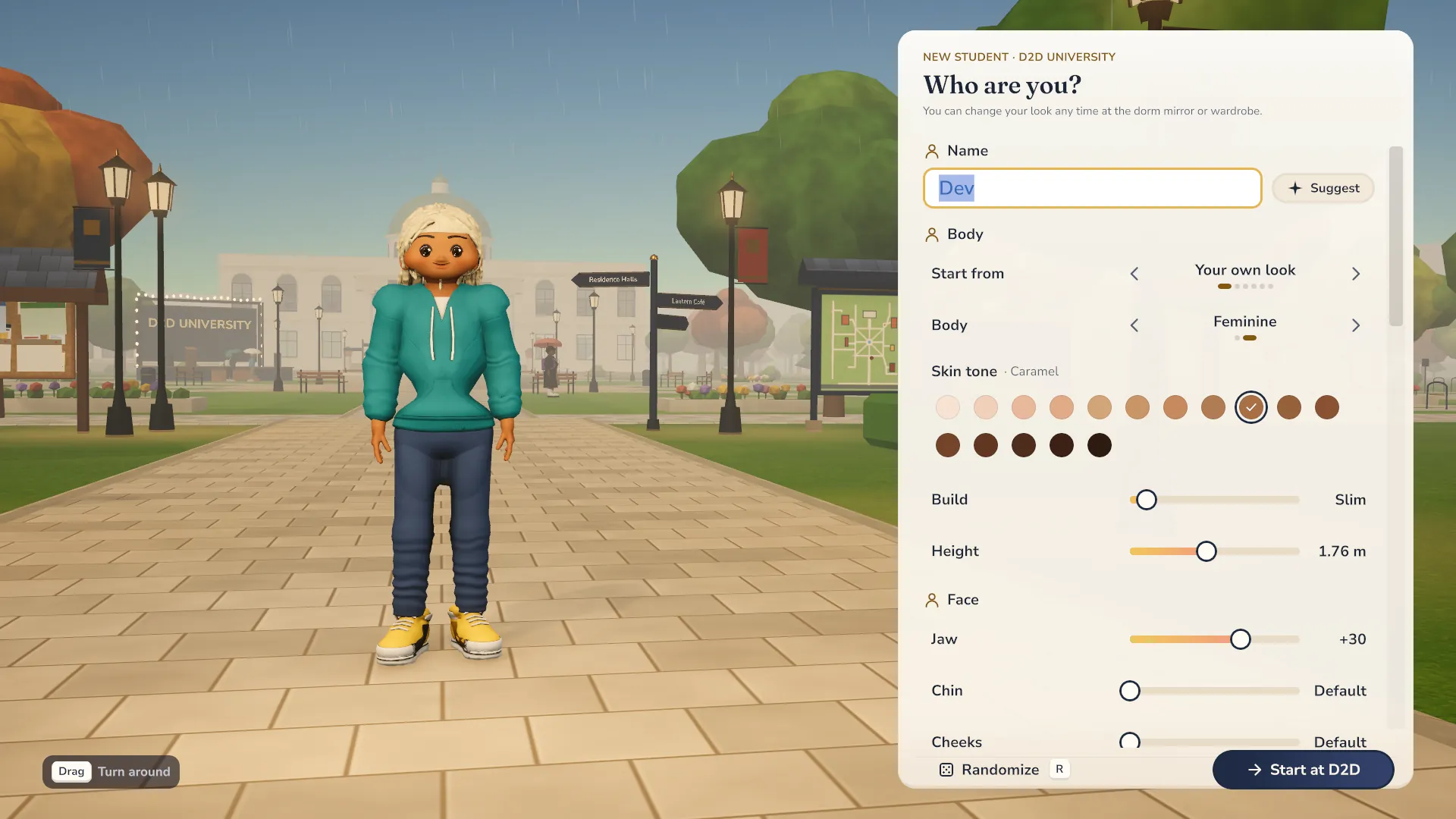The width and height of the screenshot is (1456, 819).
Task: Click the panel's vertical scrollbar thumb
Action: click(1396, 236)
